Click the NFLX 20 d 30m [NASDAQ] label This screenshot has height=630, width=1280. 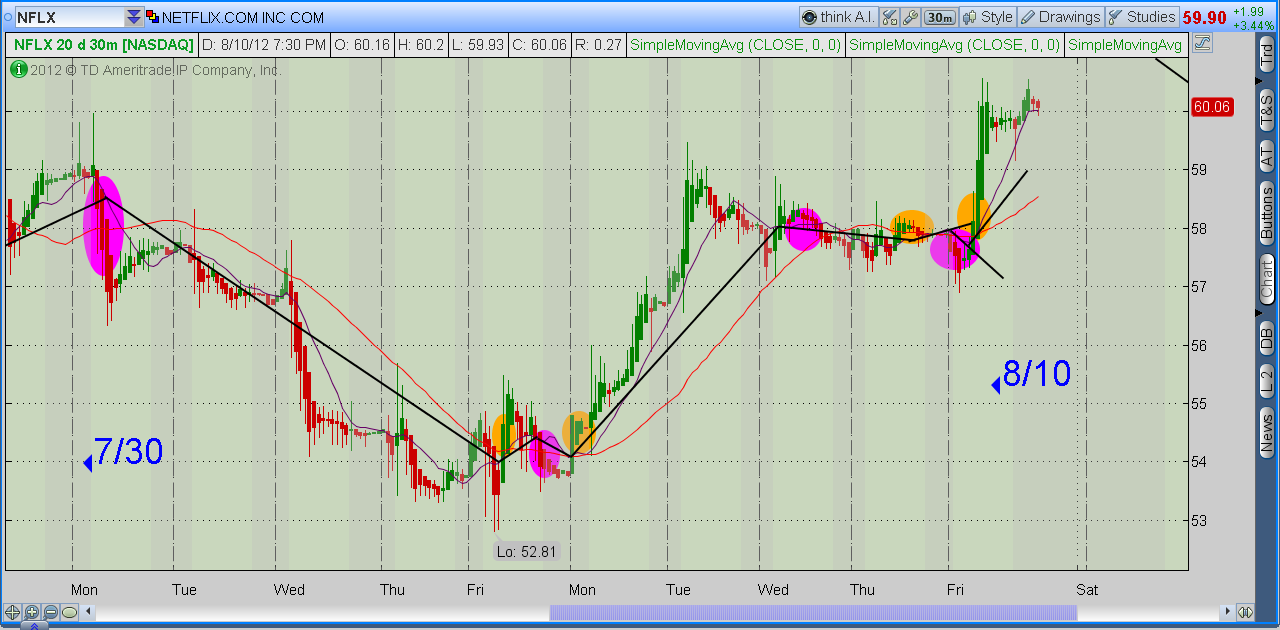pyautogui.click(x=103, y=45)
